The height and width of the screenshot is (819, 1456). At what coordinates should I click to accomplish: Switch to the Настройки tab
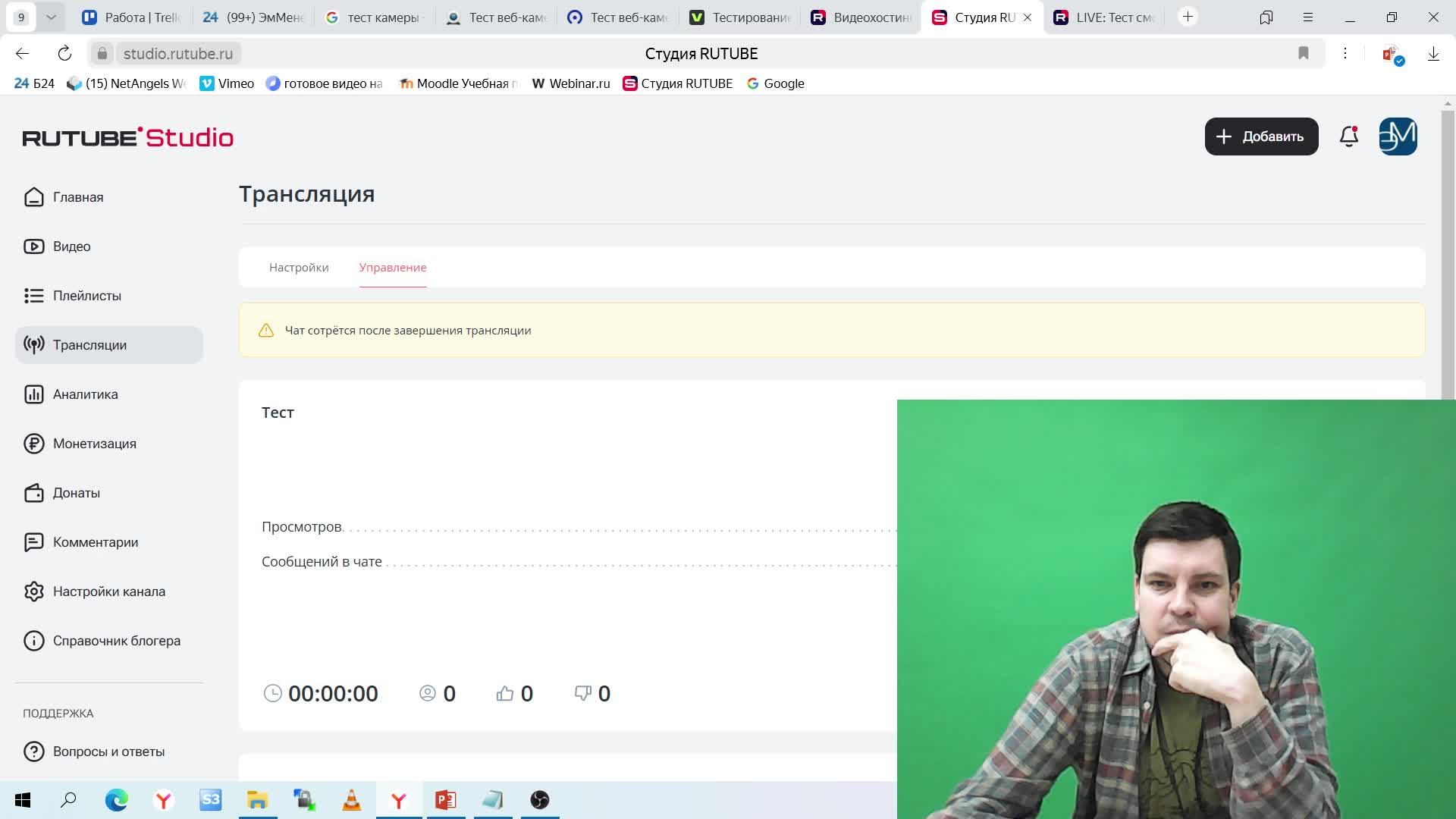coord(299,268)
